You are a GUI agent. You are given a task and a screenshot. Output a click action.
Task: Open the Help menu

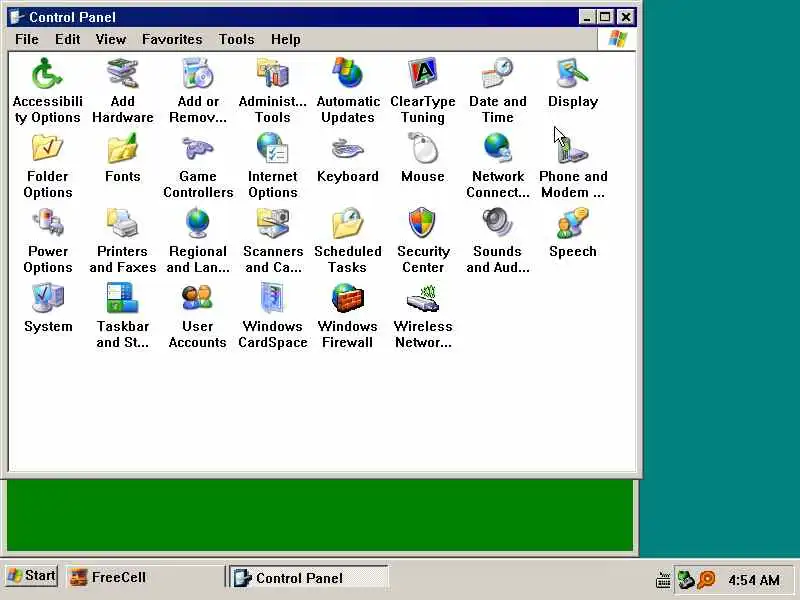(285, 39)
